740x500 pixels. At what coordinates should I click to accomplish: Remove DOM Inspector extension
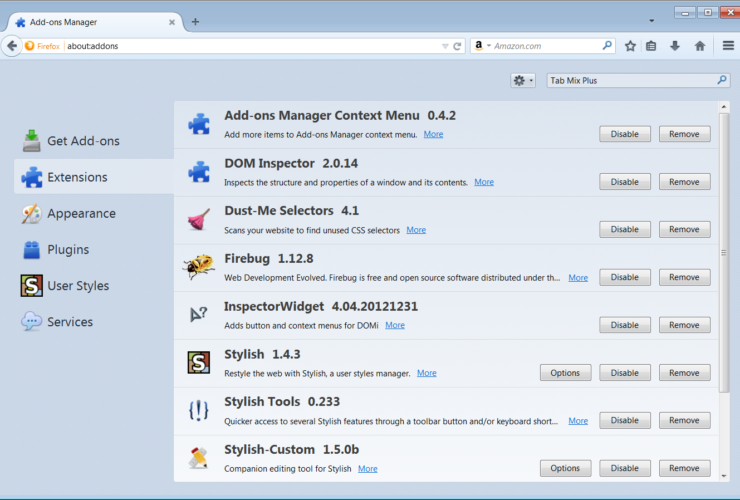684,182
